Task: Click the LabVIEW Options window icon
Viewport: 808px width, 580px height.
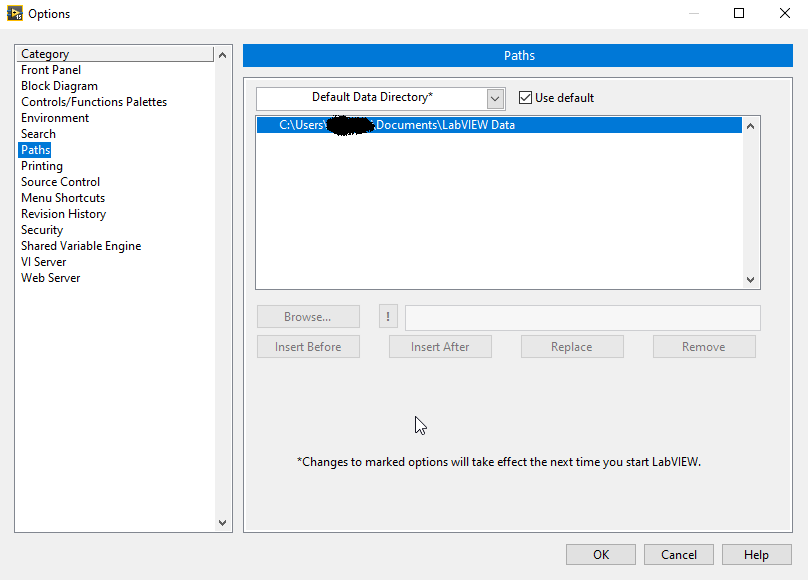Action: coord(14,13)
